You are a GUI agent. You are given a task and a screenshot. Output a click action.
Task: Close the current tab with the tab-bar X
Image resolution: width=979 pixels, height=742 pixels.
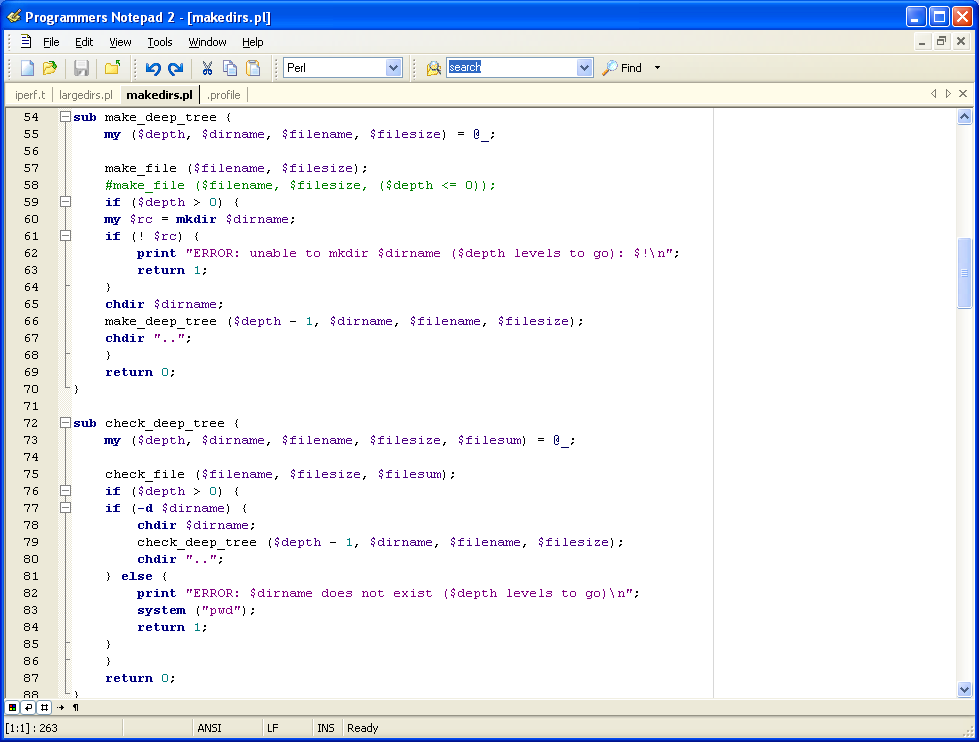click(963, 94)
